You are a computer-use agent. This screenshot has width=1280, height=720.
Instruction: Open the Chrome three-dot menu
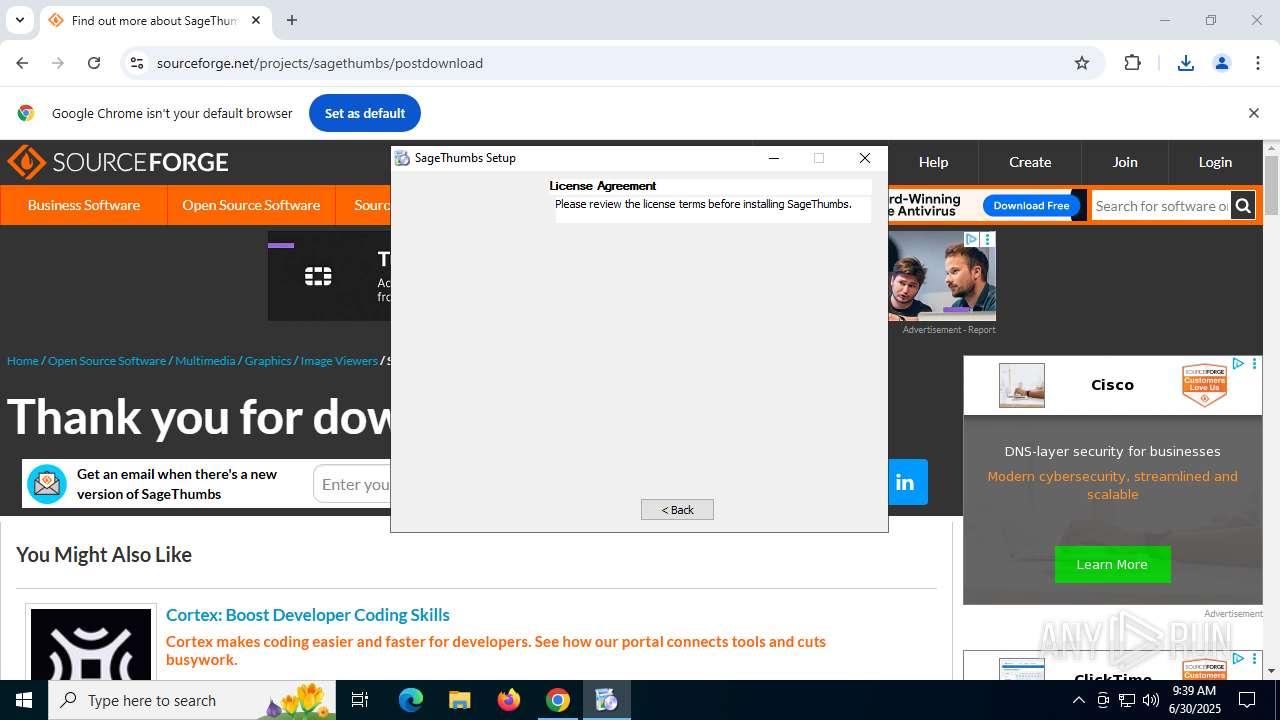coord(1258,63)
